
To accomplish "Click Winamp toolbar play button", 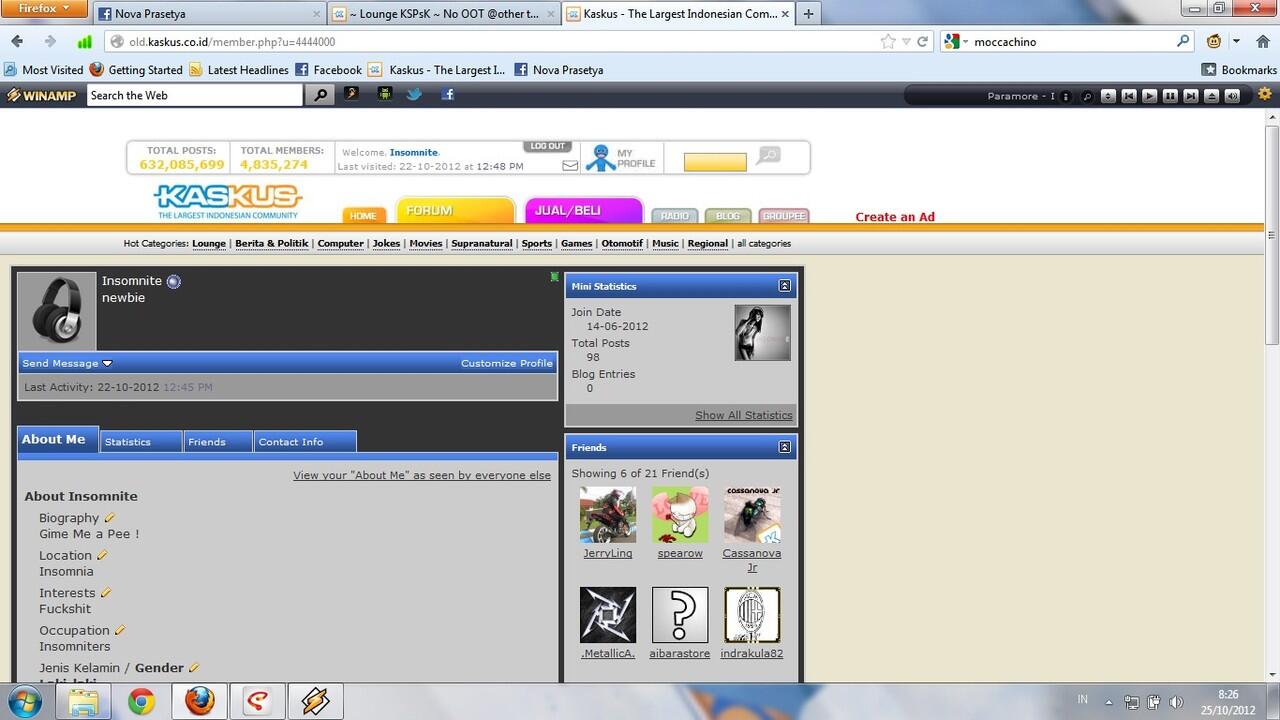I will [x=1149, y=96].
